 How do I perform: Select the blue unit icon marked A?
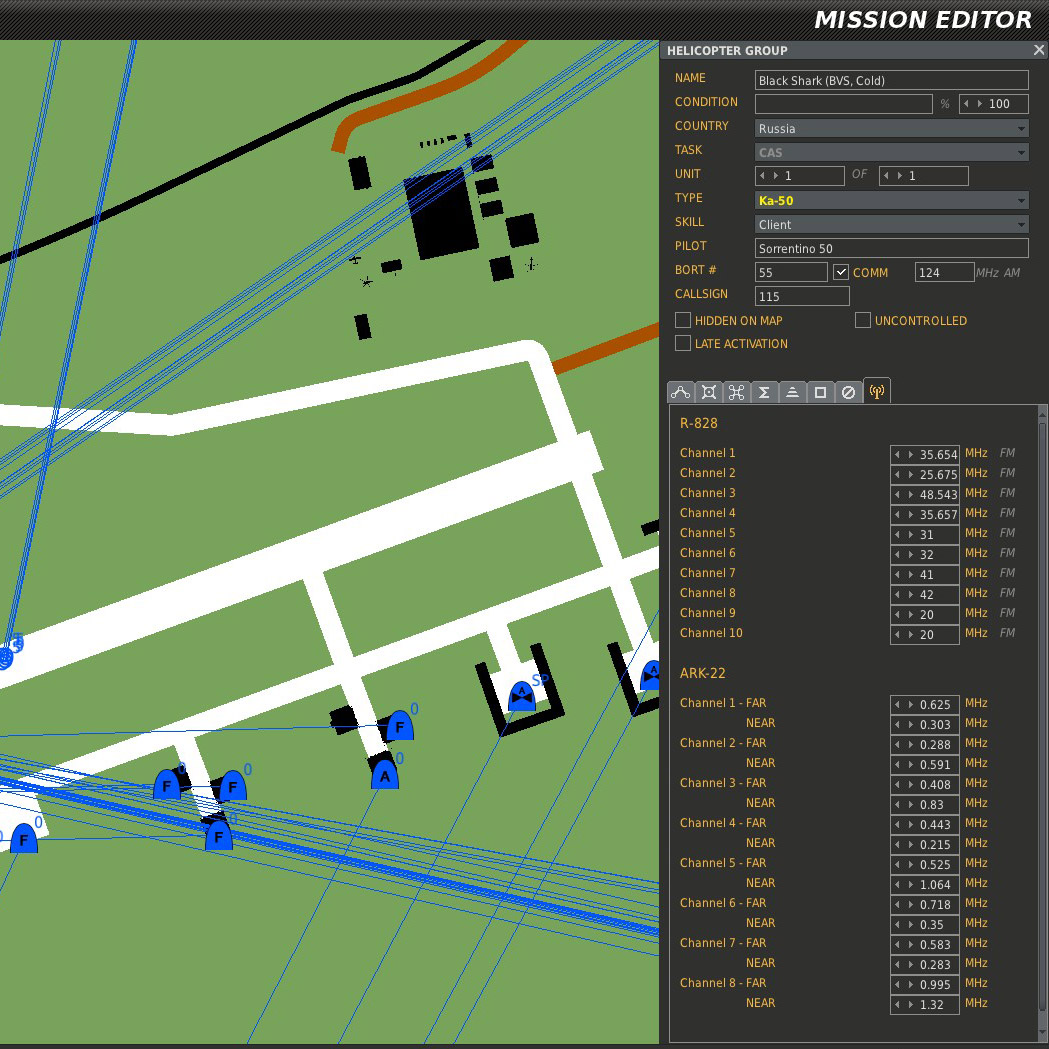385,774
